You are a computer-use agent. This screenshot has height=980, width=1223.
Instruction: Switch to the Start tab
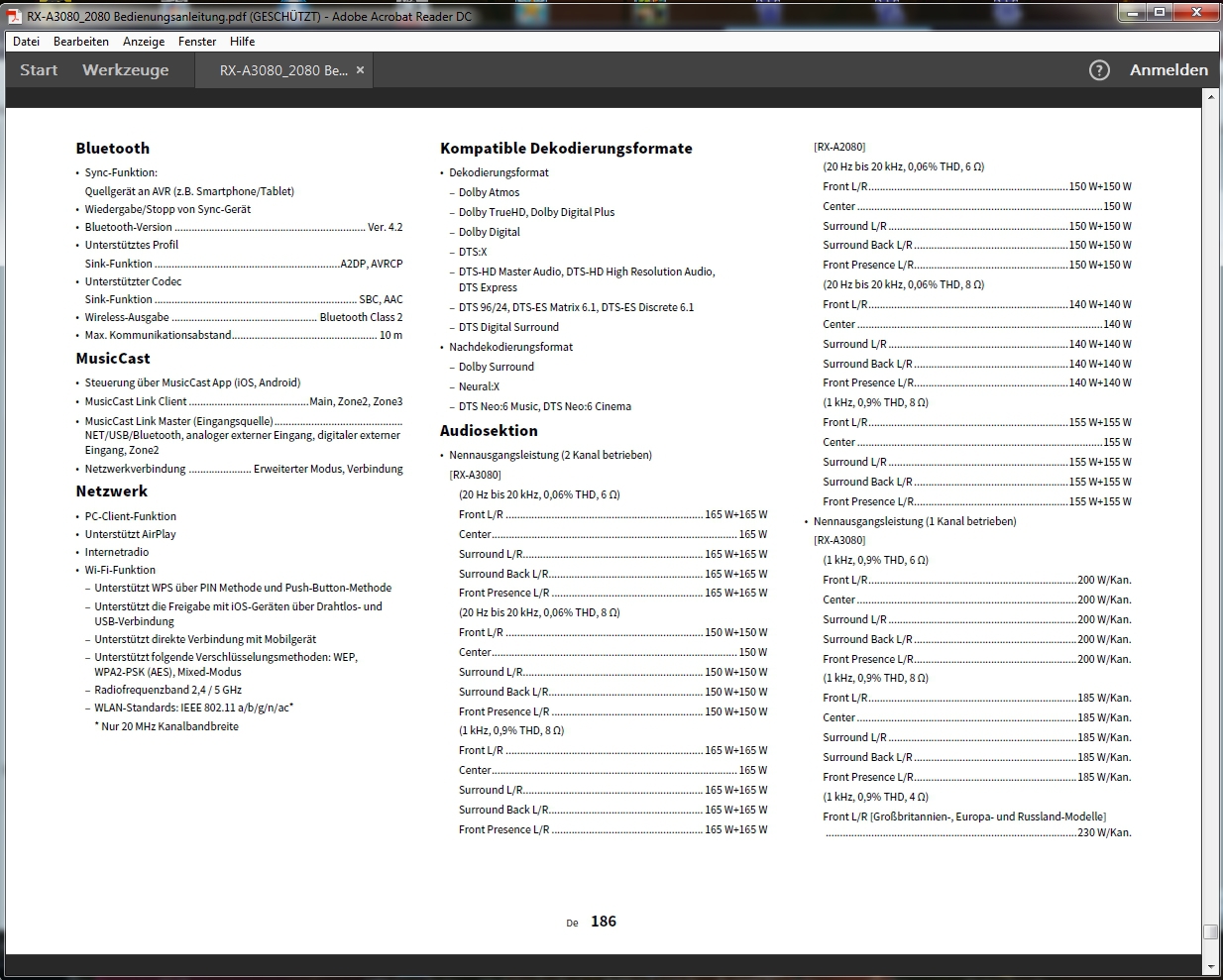(39, 70)
